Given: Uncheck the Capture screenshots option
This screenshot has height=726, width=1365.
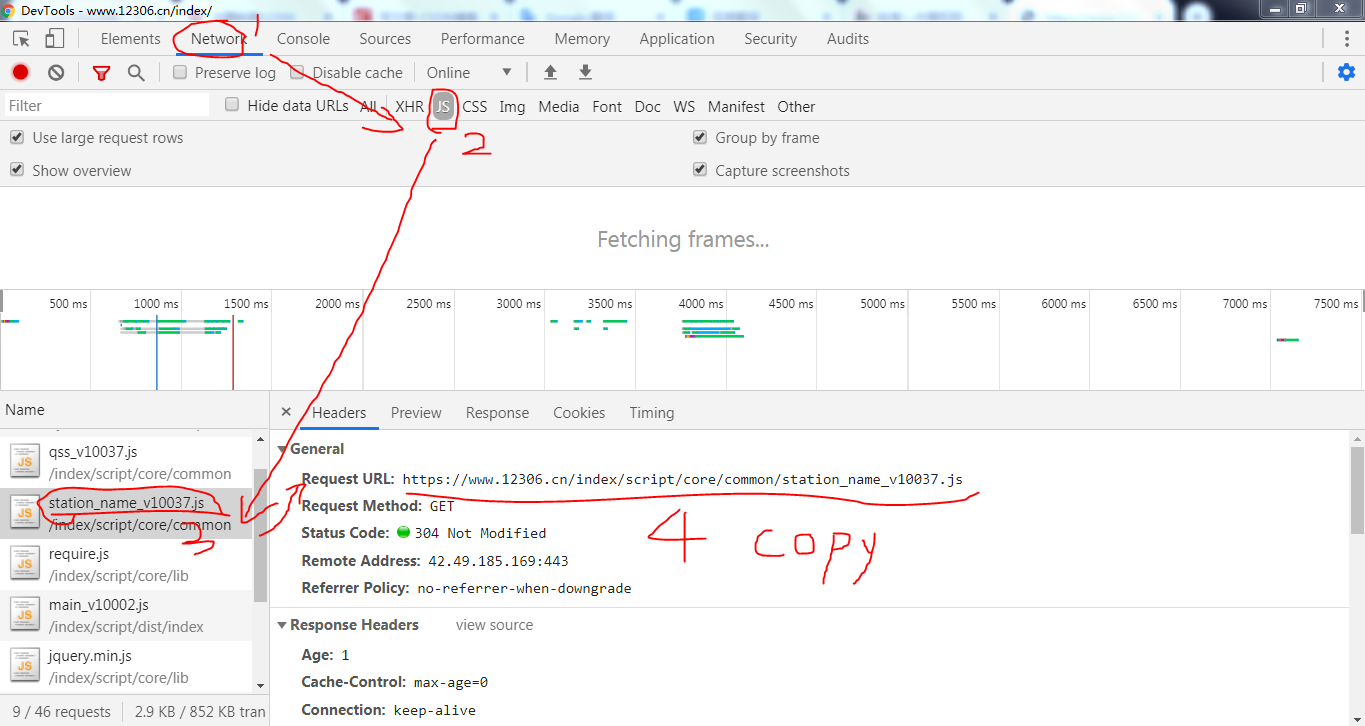Looking at the screenshot, I should click(700, 170).
